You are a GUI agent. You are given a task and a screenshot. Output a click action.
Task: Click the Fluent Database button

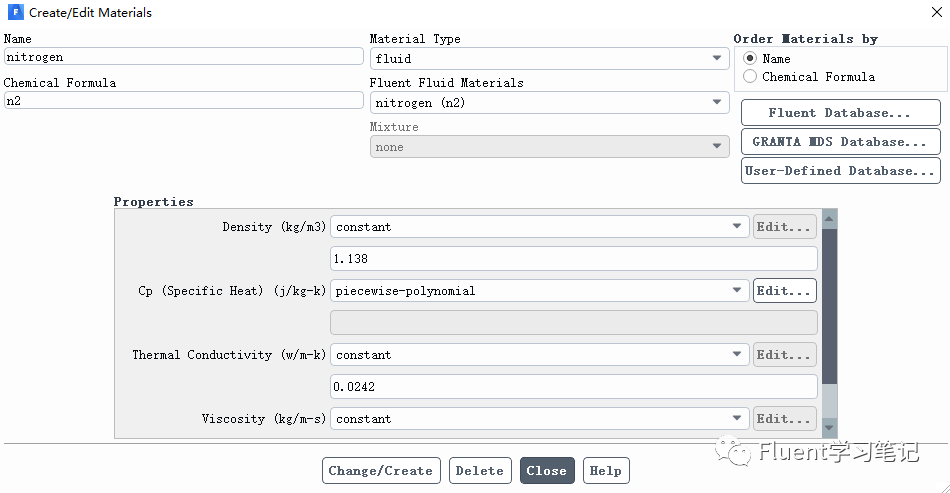click(840, 113)
